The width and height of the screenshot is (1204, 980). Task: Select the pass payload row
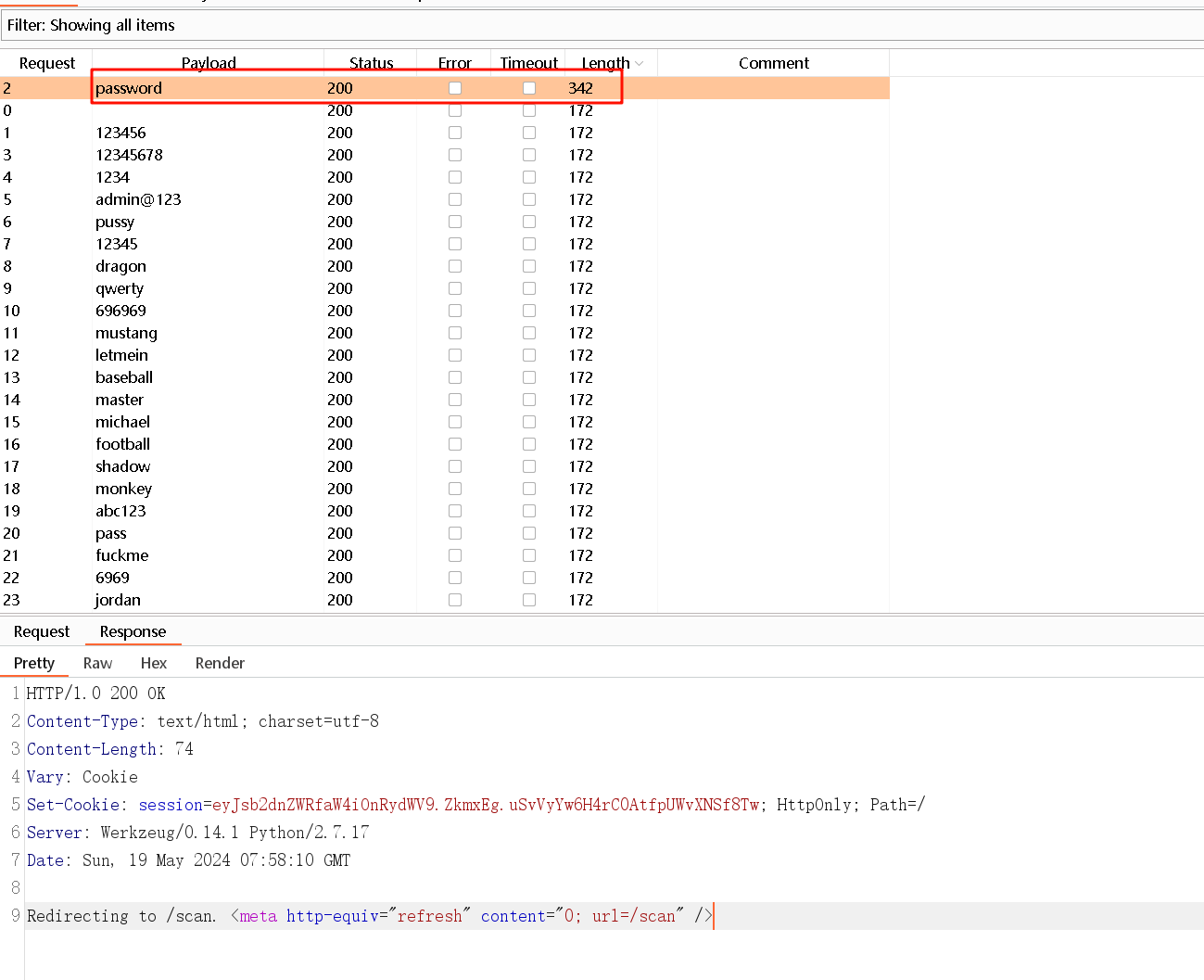pos(445,533)
